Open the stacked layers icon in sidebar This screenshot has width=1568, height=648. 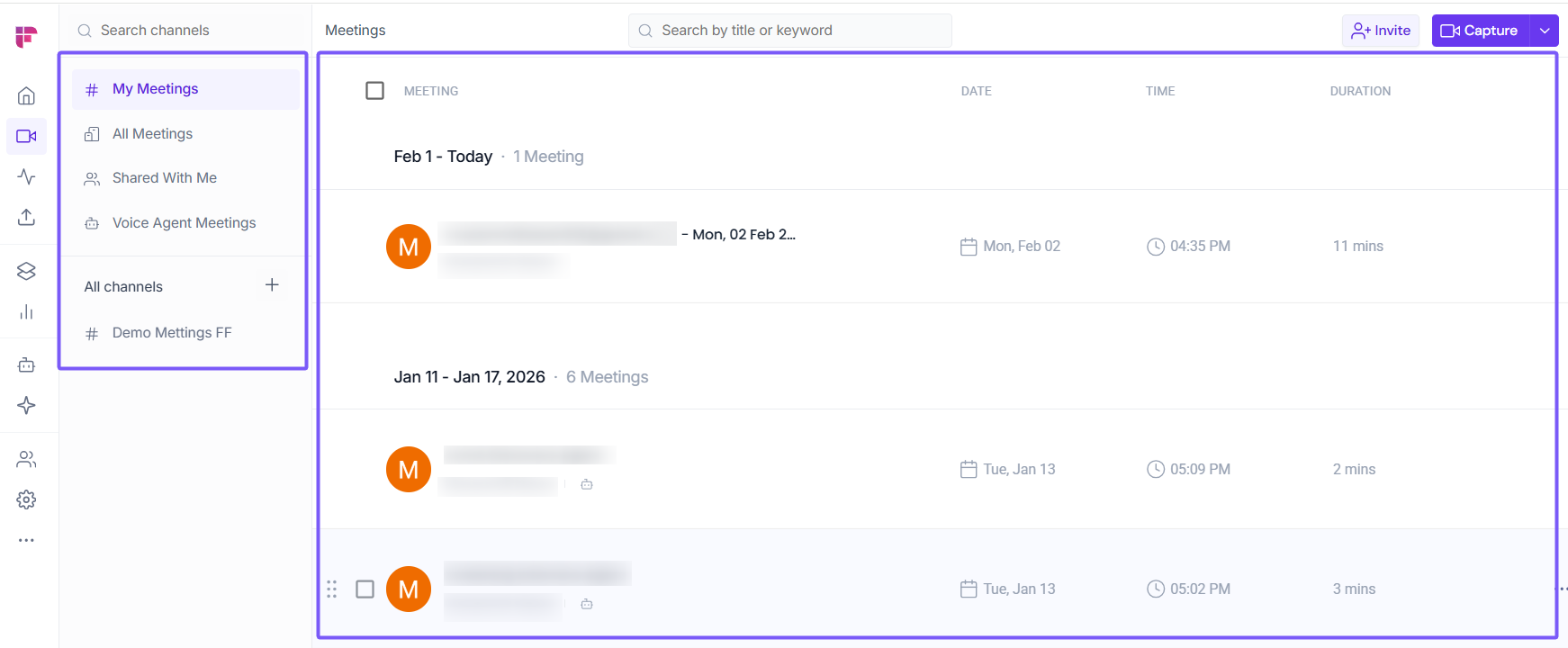pos(27,271)
